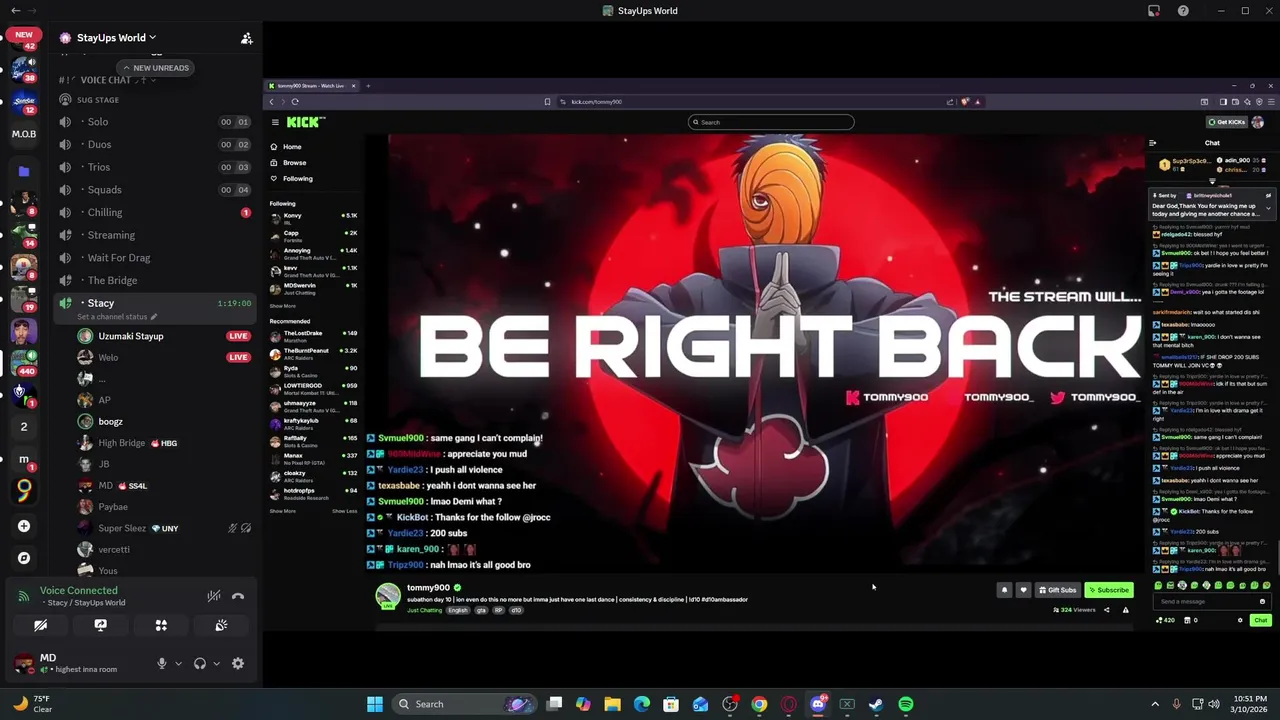Toggle Discord noise suppression icon

214,596
